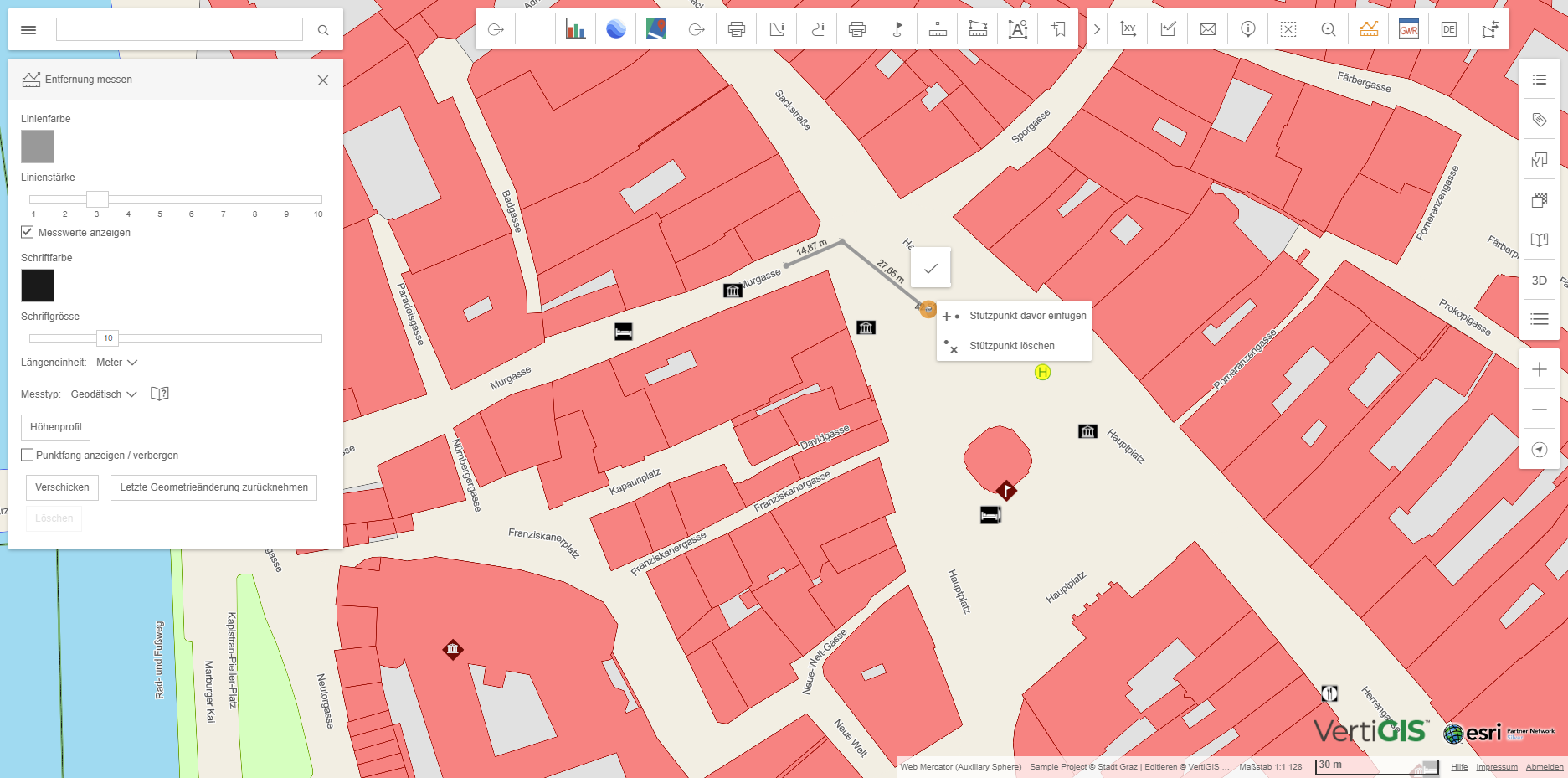This screenshot has width=1568, height=778.
Task: Switch to 3D view
Action: (1540, 281)
